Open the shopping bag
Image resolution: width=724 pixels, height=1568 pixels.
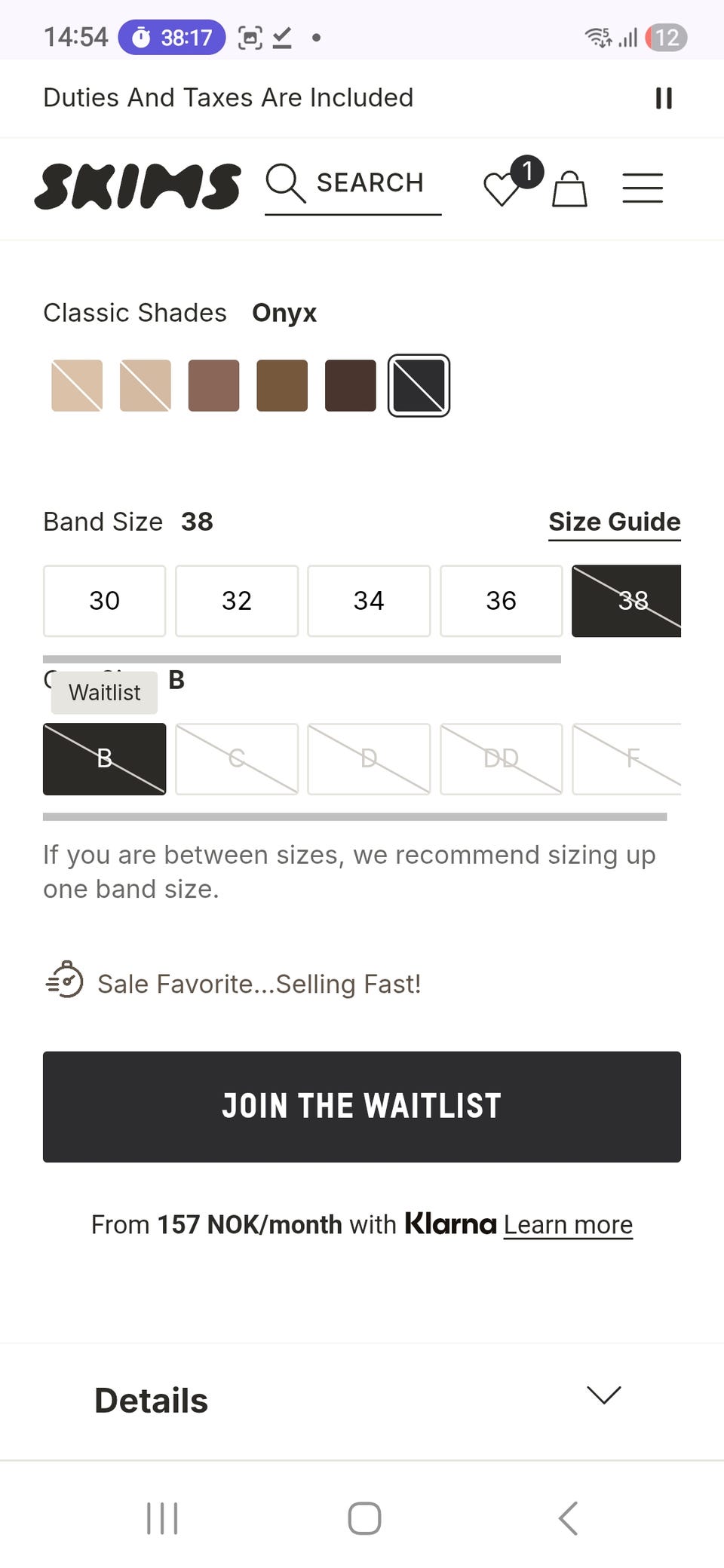click(569, 188)
